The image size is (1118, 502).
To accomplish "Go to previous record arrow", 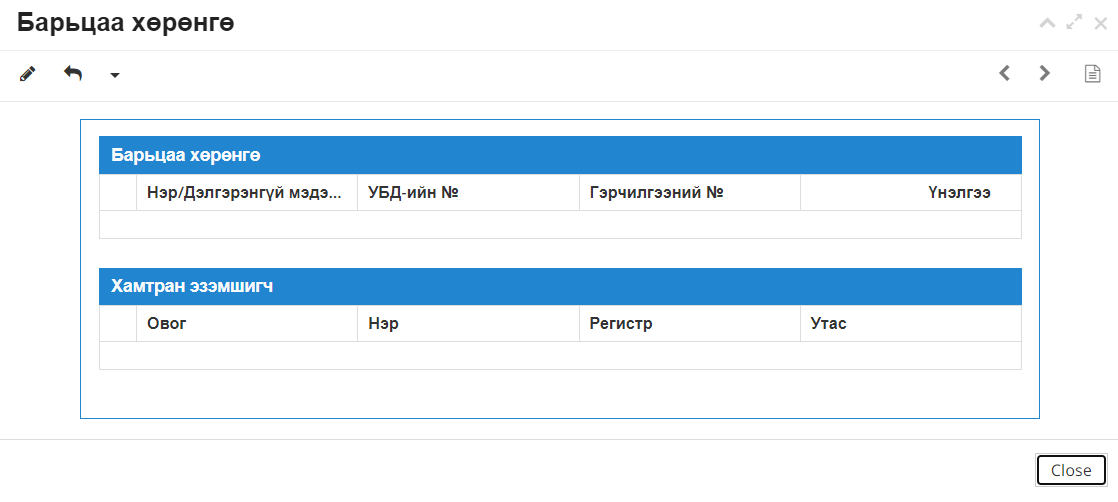I will pyautogui.click(x=1005, y=73).
